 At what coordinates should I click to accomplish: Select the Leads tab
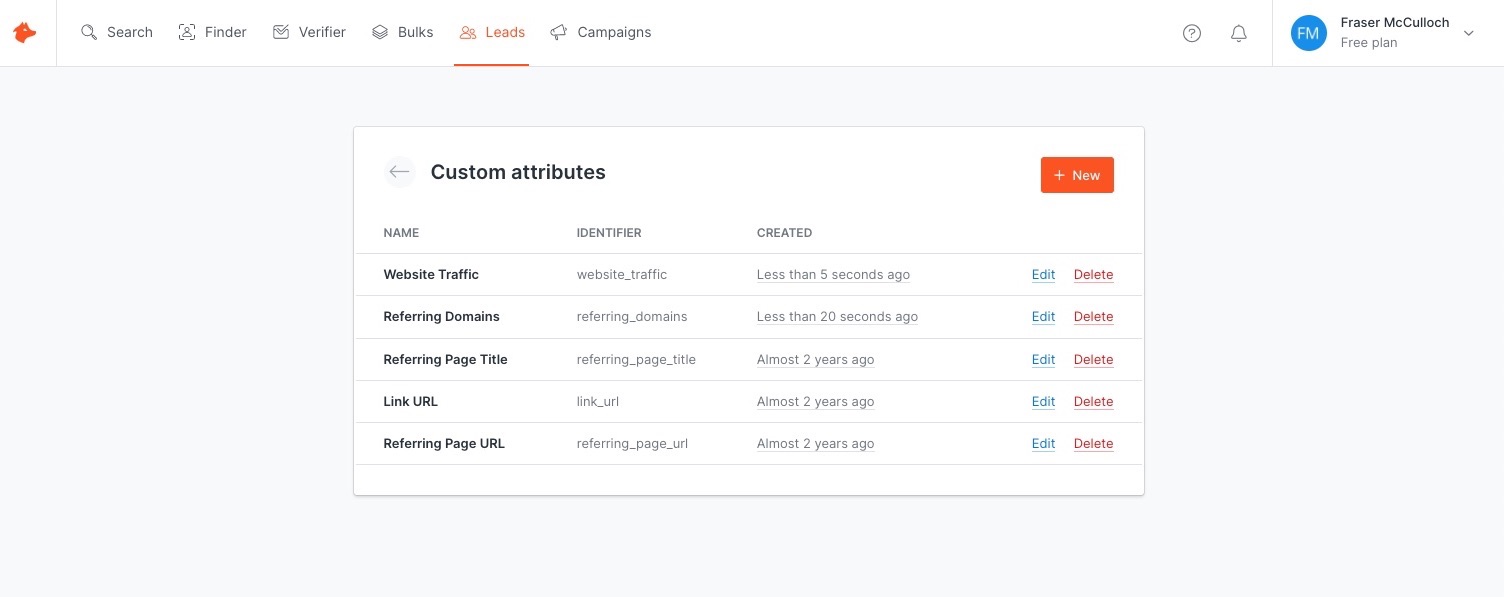[492, 32]
